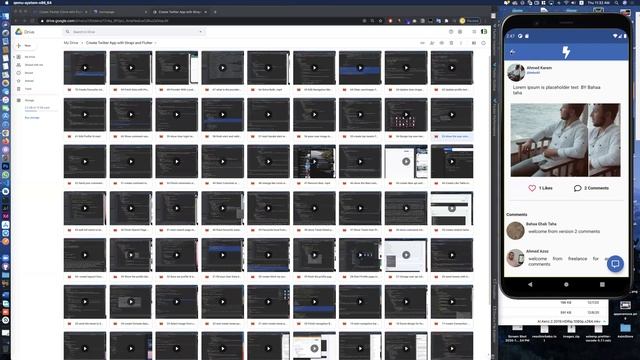Viewport: 640px width, 360px height.
Task: Follow the Buy storage link
Action: pyautogui.click(x=32, y=118)
